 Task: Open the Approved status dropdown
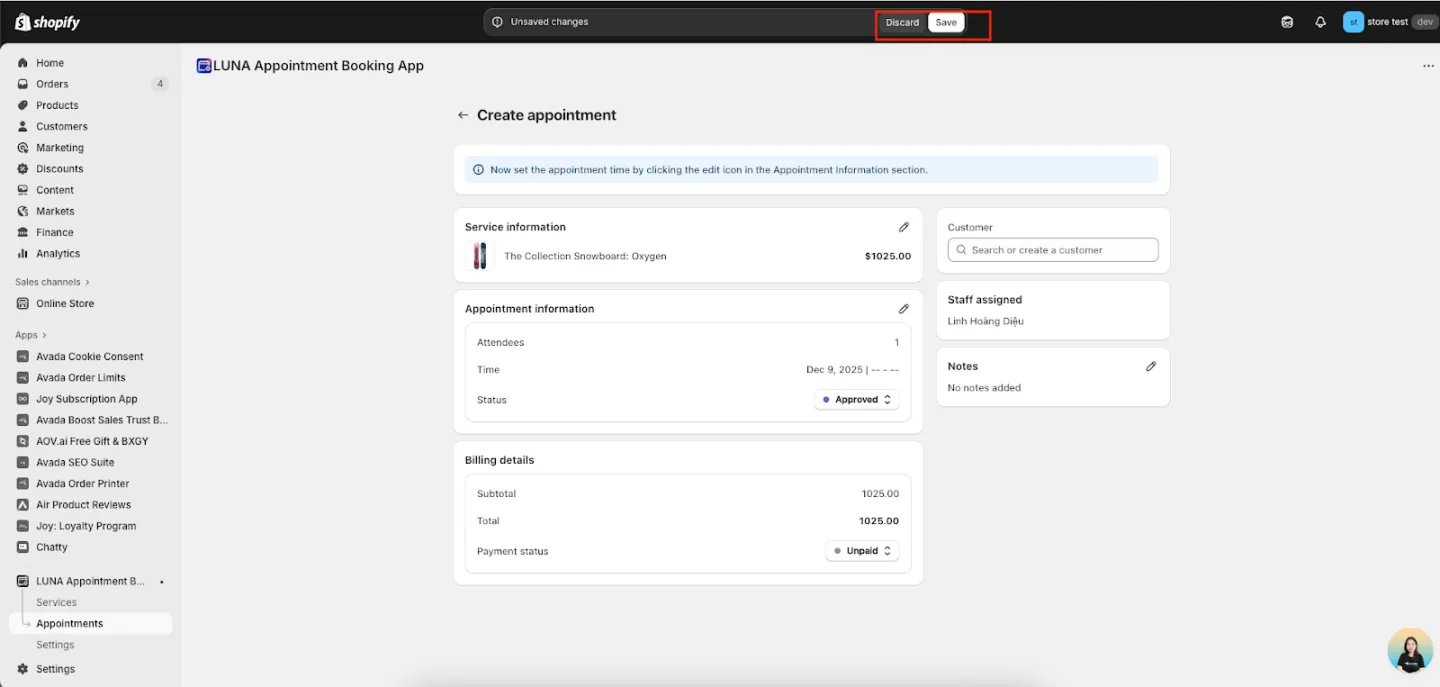pyautogui.click(x=857, y=400)
